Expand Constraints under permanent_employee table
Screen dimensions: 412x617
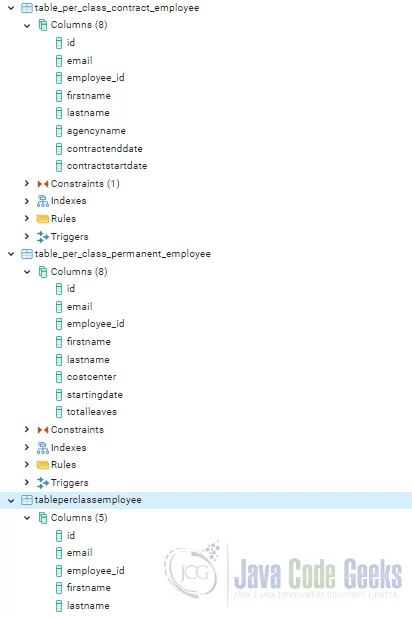[x=27, y=429]
